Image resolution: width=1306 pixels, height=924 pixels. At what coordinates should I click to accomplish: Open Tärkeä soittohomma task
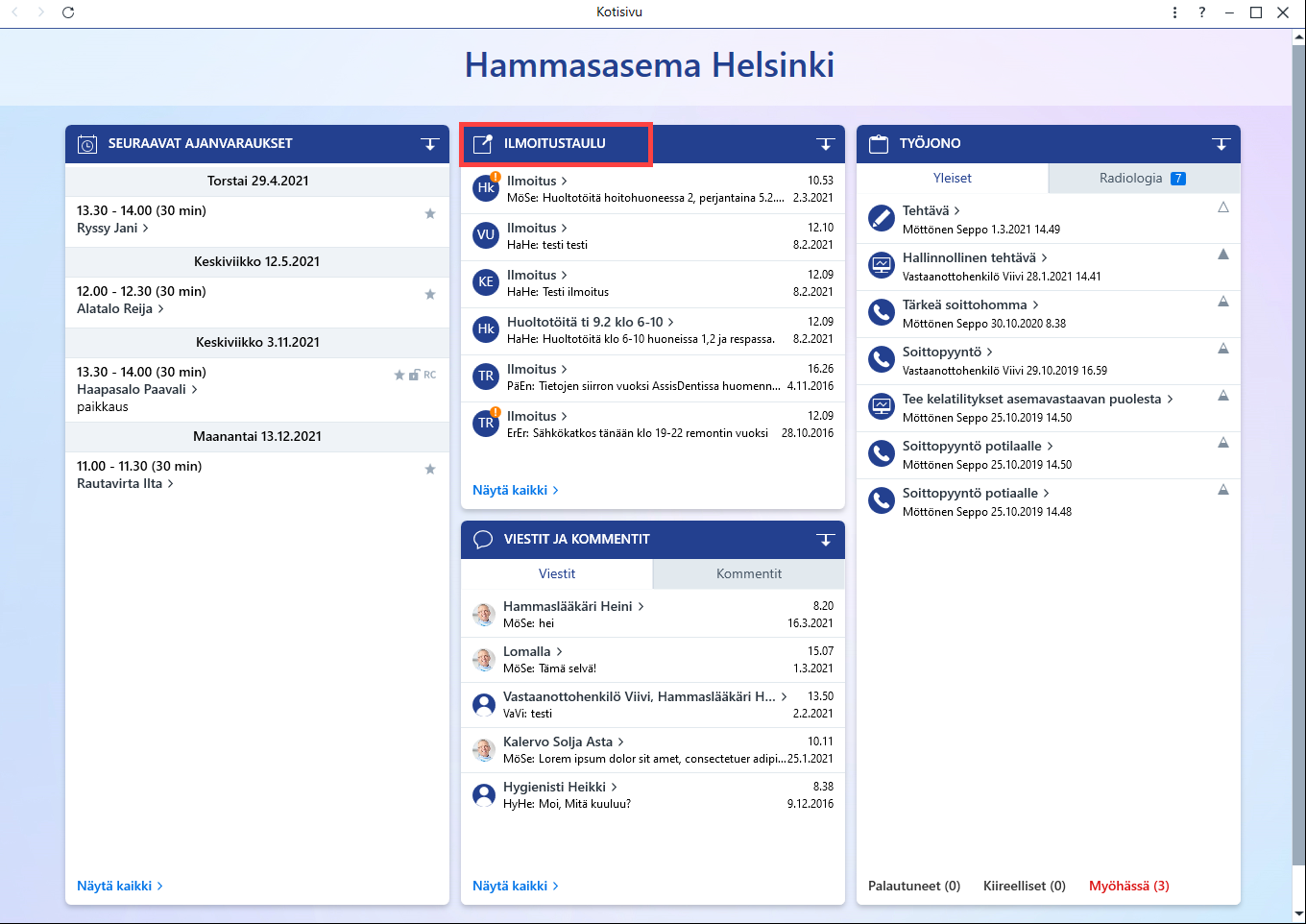coord(971,305)
